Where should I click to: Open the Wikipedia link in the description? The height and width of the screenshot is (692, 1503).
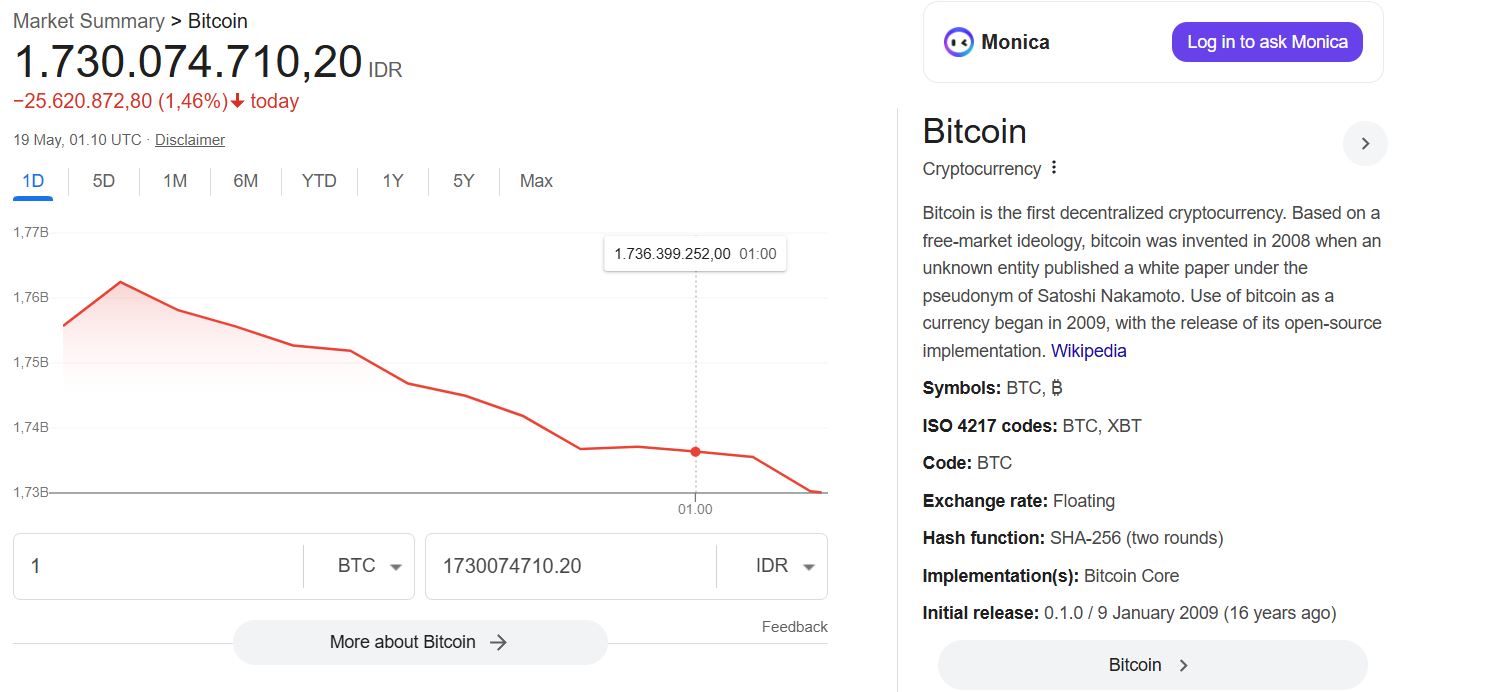pos(1088,350)
